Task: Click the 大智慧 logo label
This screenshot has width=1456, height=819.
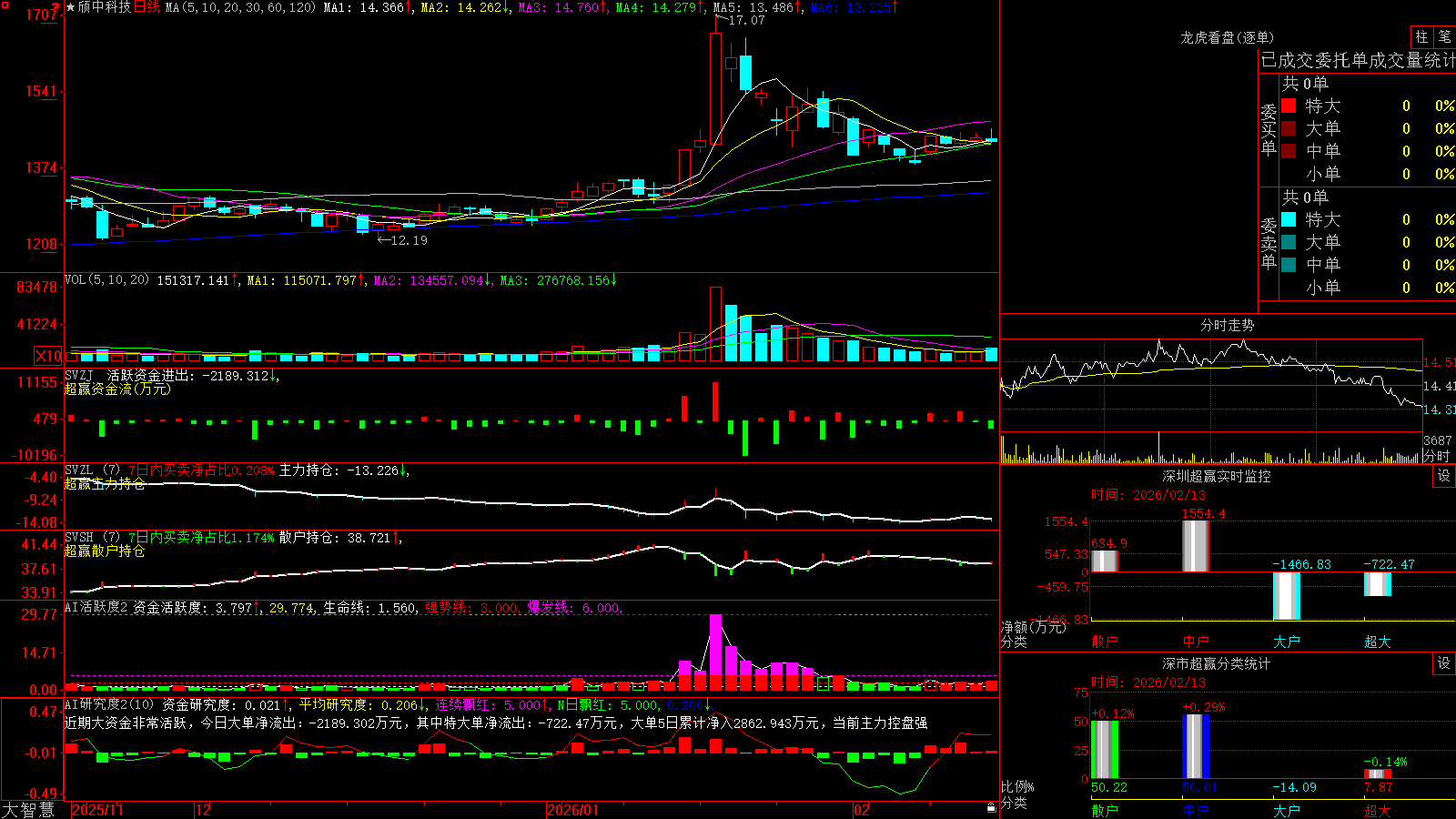Action: tap(28, 810)
